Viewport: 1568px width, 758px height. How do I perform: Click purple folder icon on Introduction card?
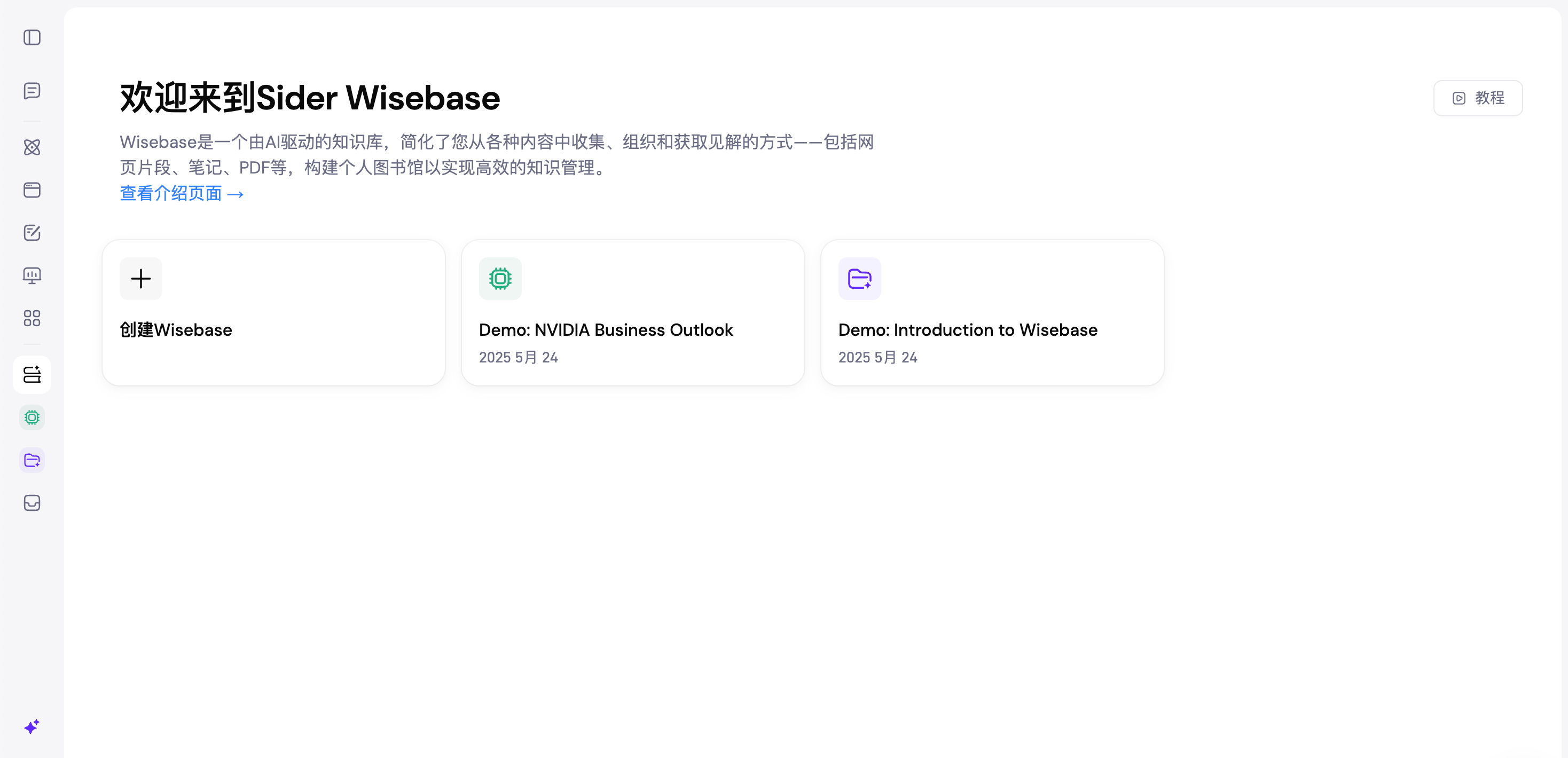(x=859, y=279)
